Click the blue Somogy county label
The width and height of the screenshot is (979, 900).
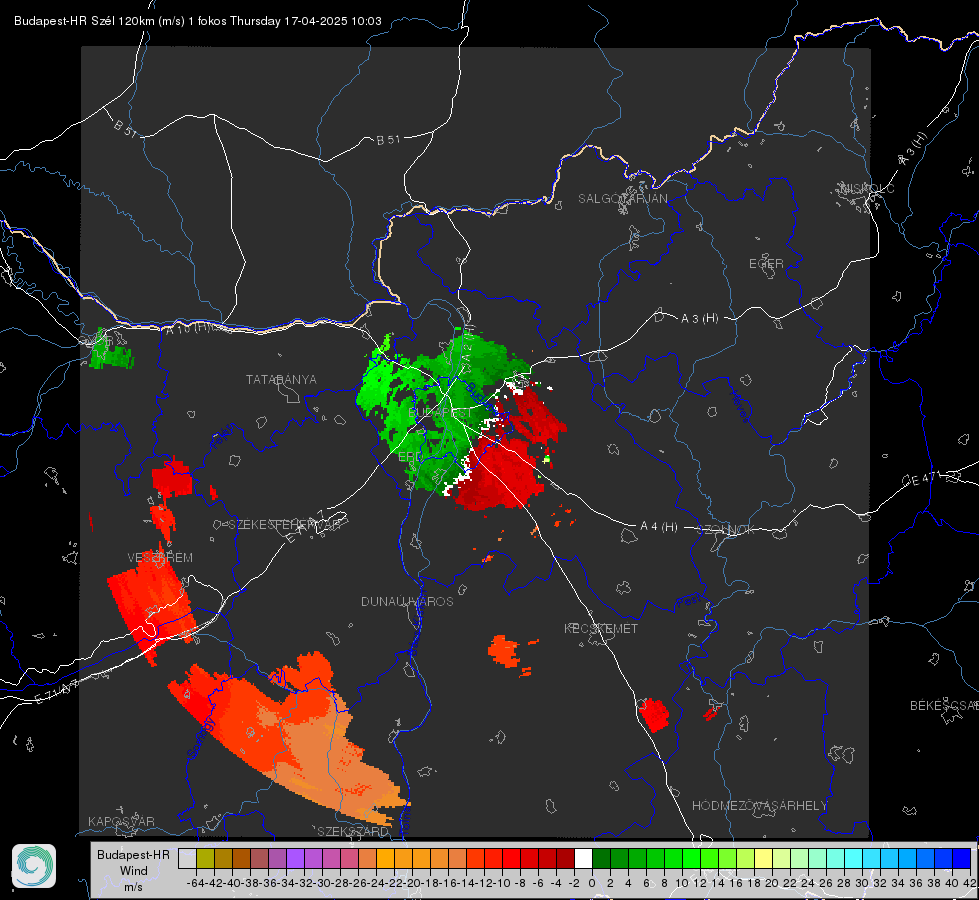(x=200, y=737)
